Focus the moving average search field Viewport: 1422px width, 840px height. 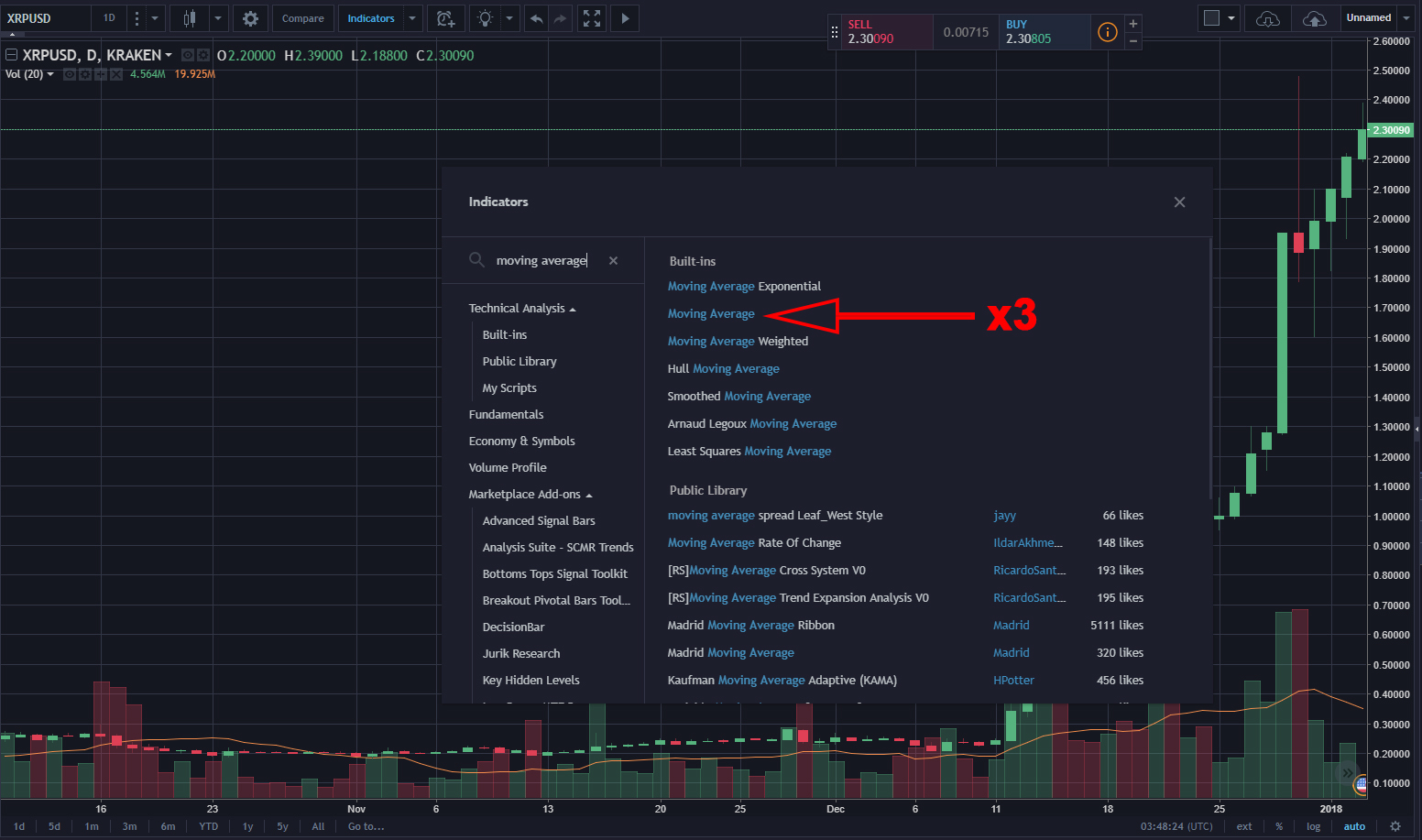545,261
